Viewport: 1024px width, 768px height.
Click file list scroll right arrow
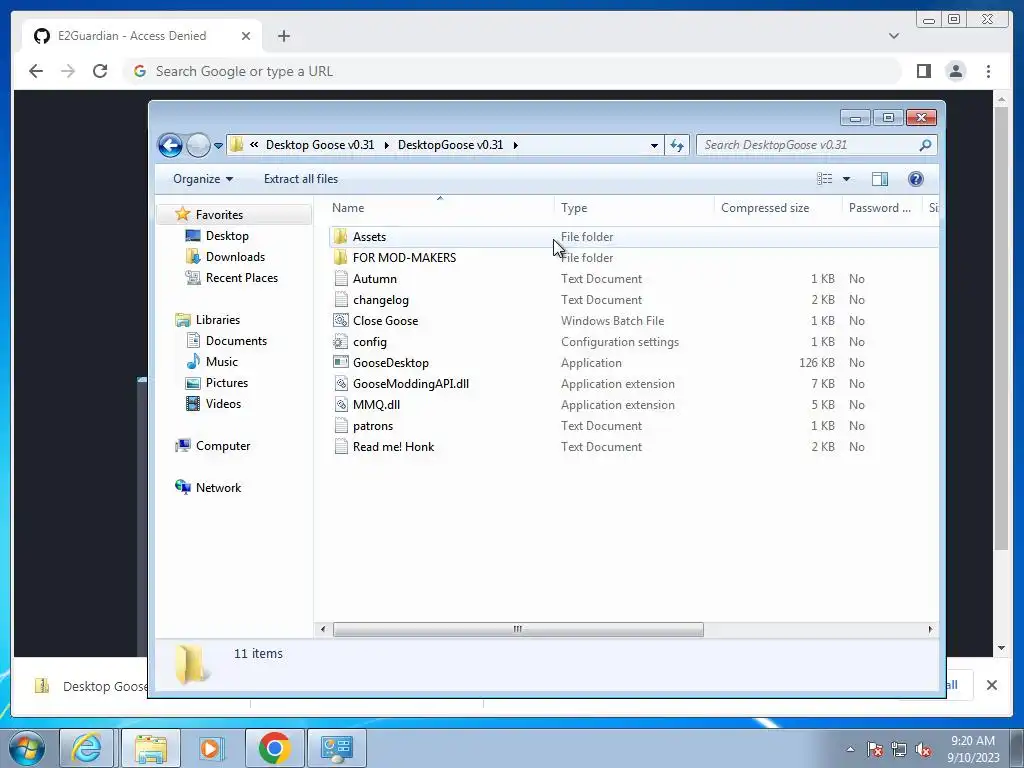click(x=930, y=630)
